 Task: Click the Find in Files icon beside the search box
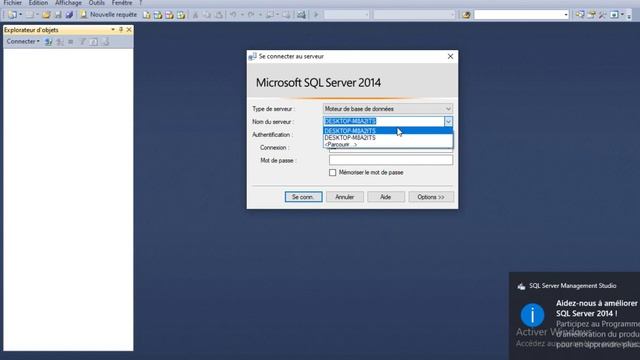tap(466, 15)
